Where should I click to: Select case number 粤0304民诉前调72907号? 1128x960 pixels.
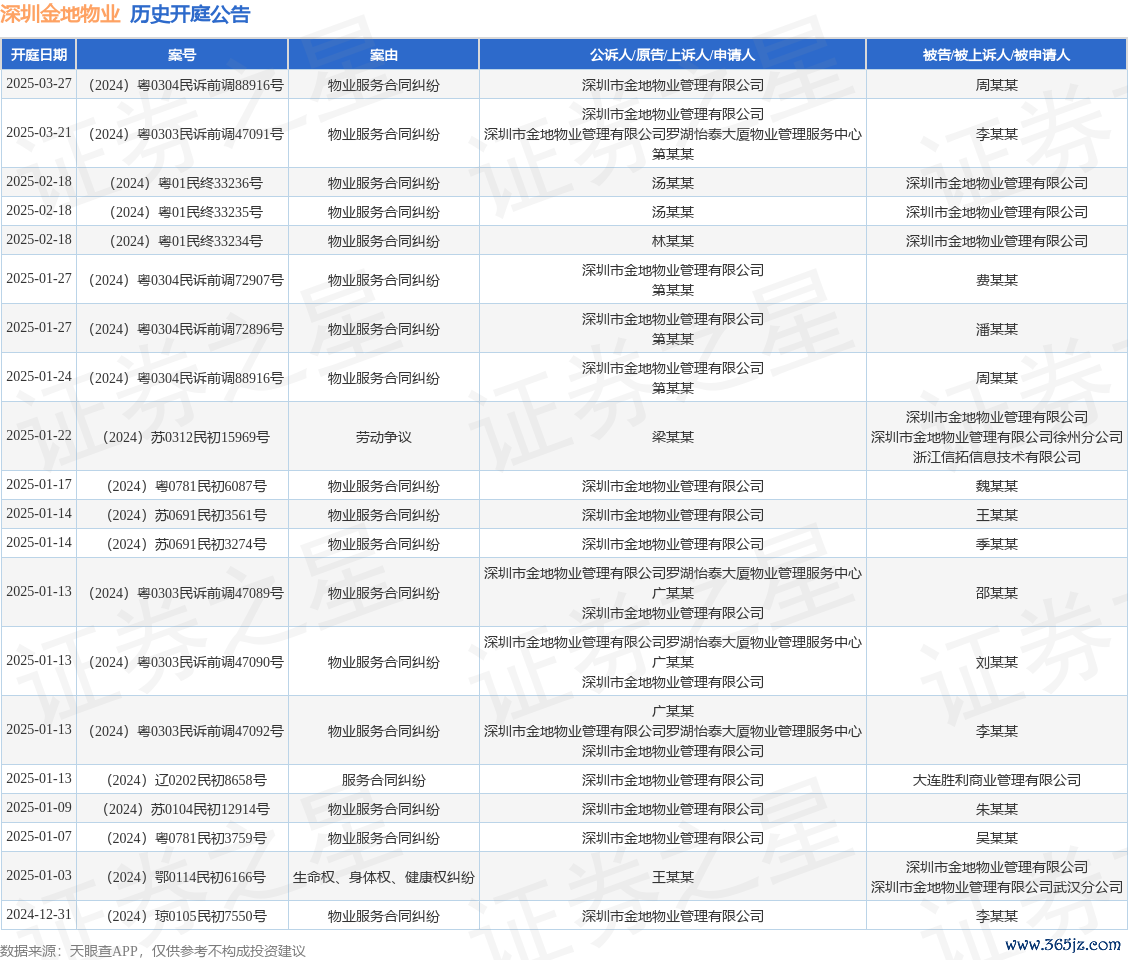point(186,280)
